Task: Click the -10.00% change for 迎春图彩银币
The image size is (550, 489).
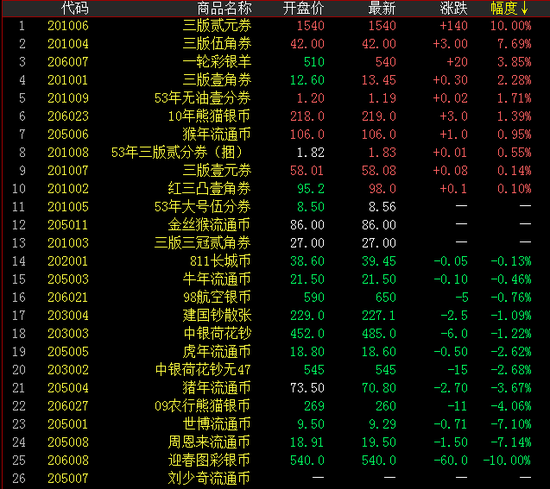Action: click(x=507, y=460)
